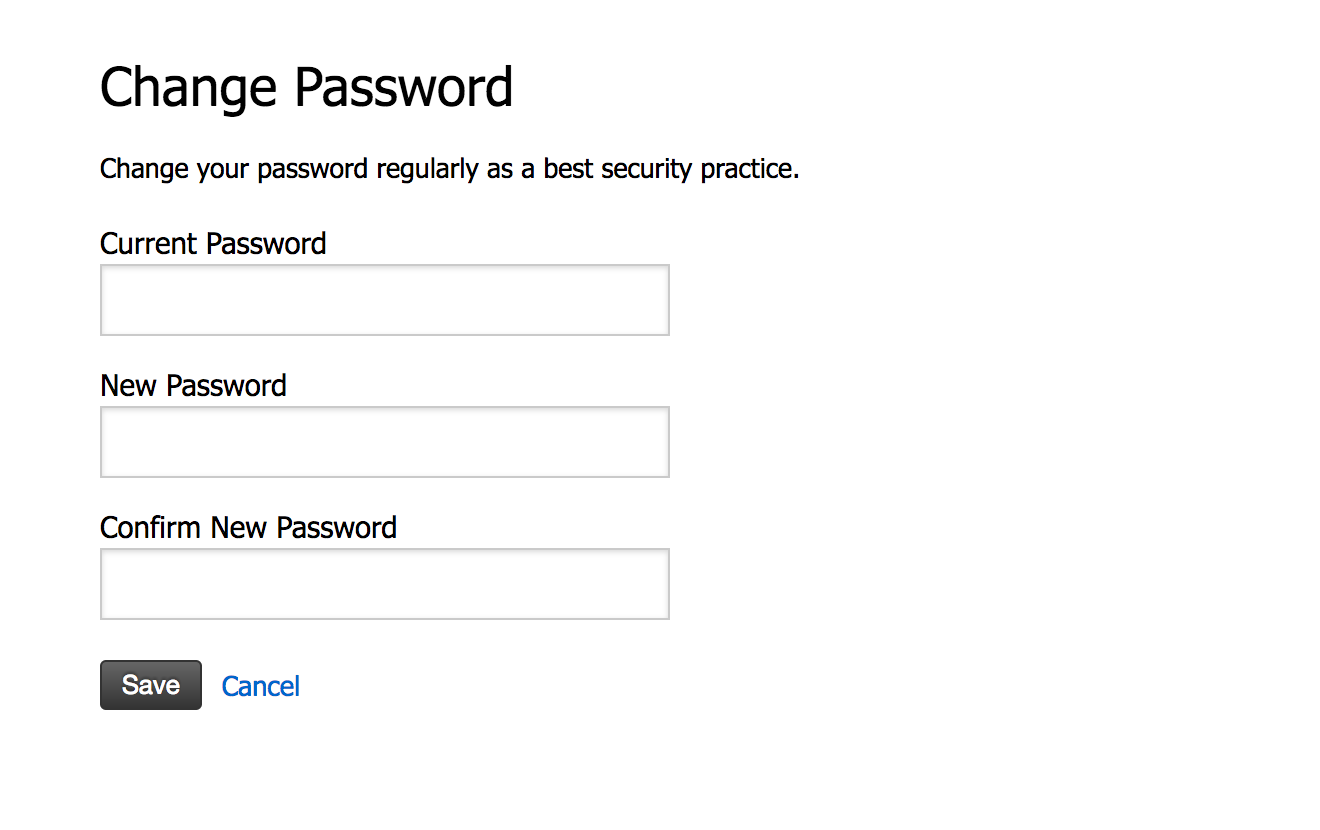Save the new password settings
The image size is (1320, 830).
151,685
